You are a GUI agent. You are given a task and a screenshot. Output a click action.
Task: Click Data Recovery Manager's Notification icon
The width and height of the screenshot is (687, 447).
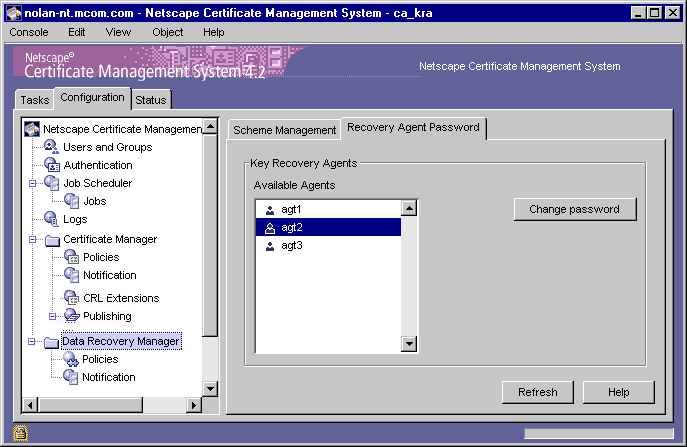coord(71,377)
